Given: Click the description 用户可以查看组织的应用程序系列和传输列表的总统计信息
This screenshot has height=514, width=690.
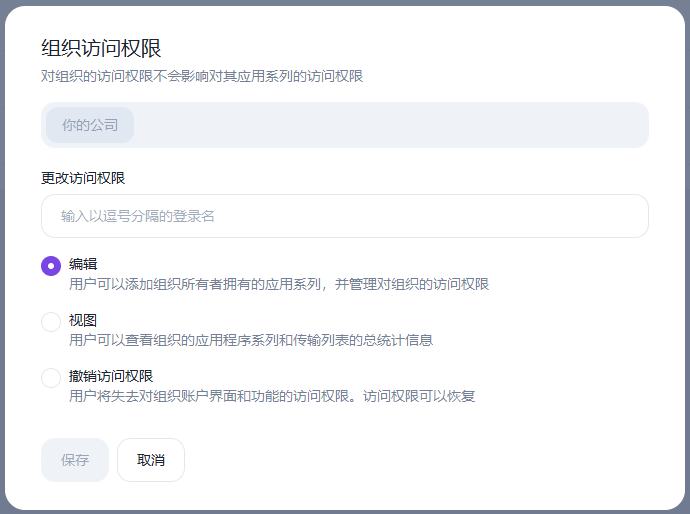Looking at the screenshot, I should pos(251,340).
